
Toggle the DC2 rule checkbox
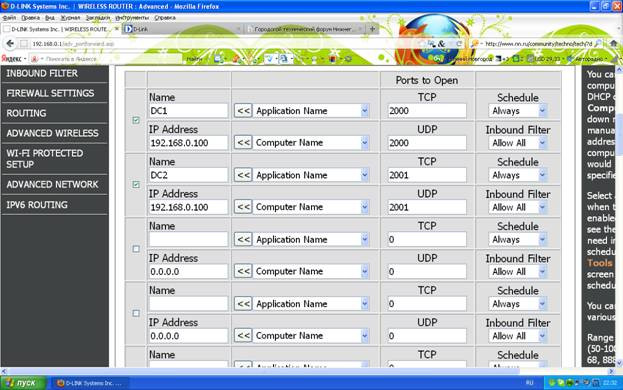click(x=136, y=184)
